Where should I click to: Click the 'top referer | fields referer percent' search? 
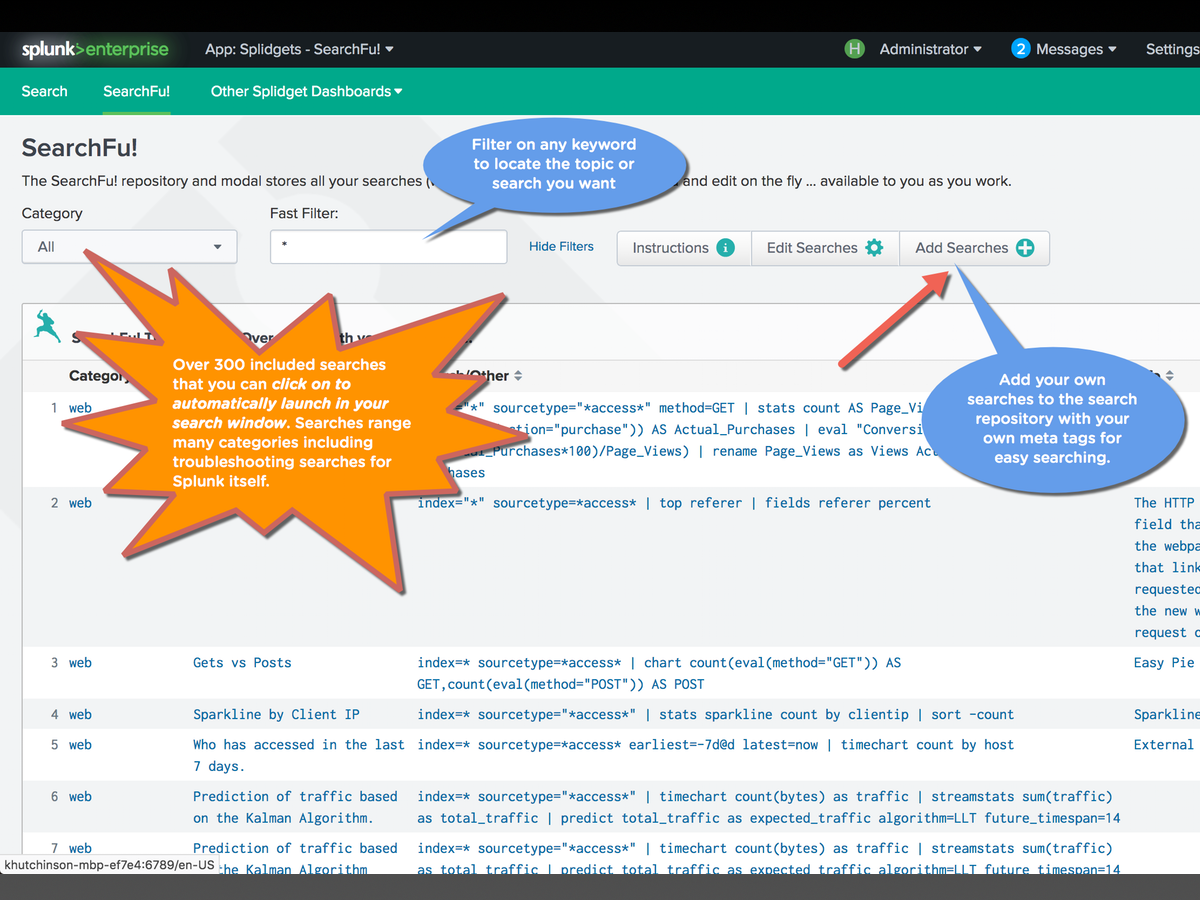click(x=674, y=503)
